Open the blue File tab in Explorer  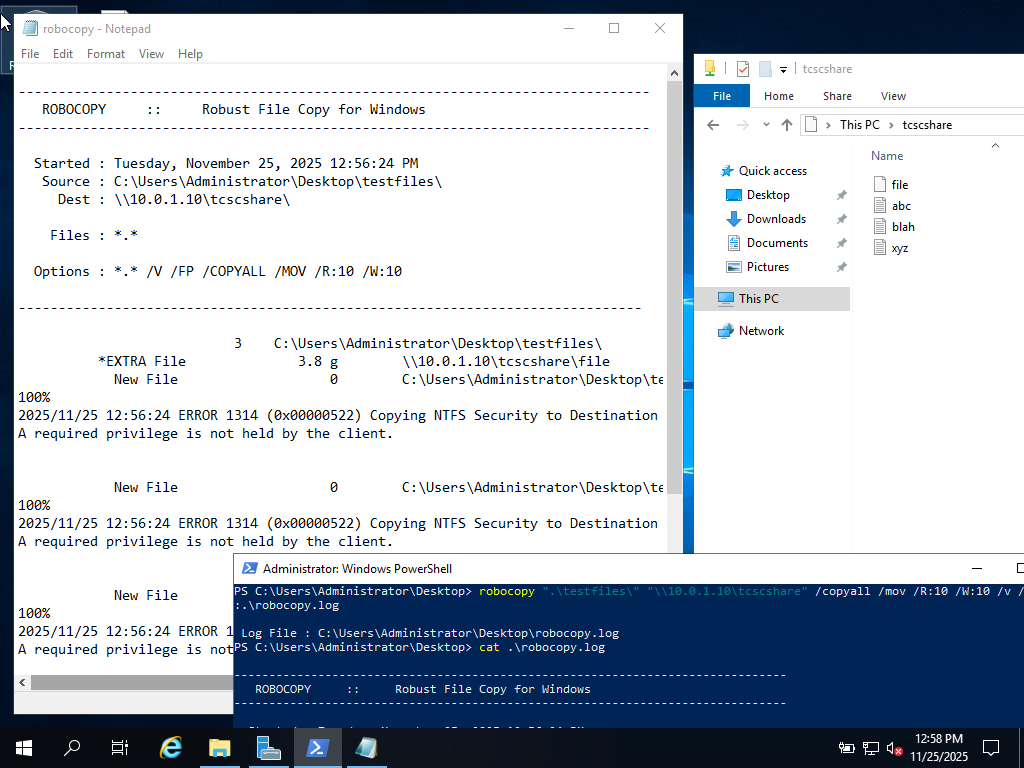coord(722,96)
